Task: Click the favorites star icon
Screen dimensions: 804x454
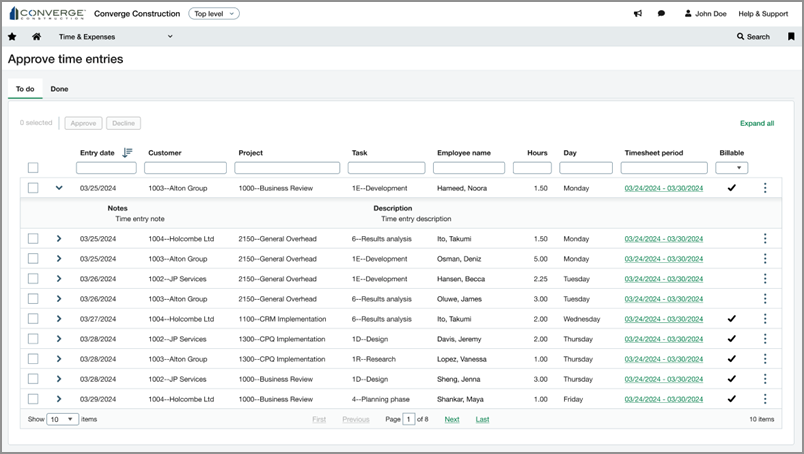Action: click(x=12, y=36)
